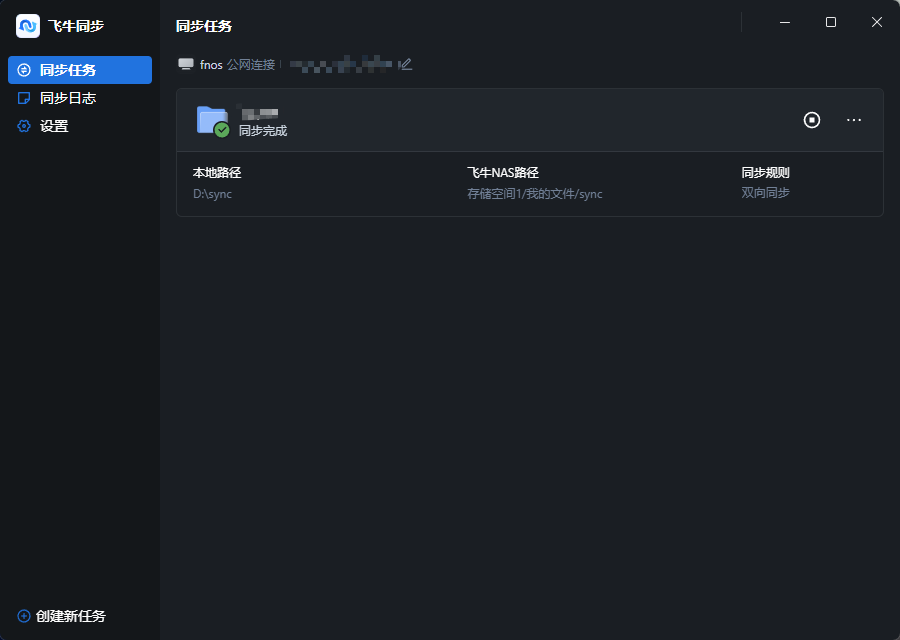Open the 同步任务 sidebar item

point(80,70)
